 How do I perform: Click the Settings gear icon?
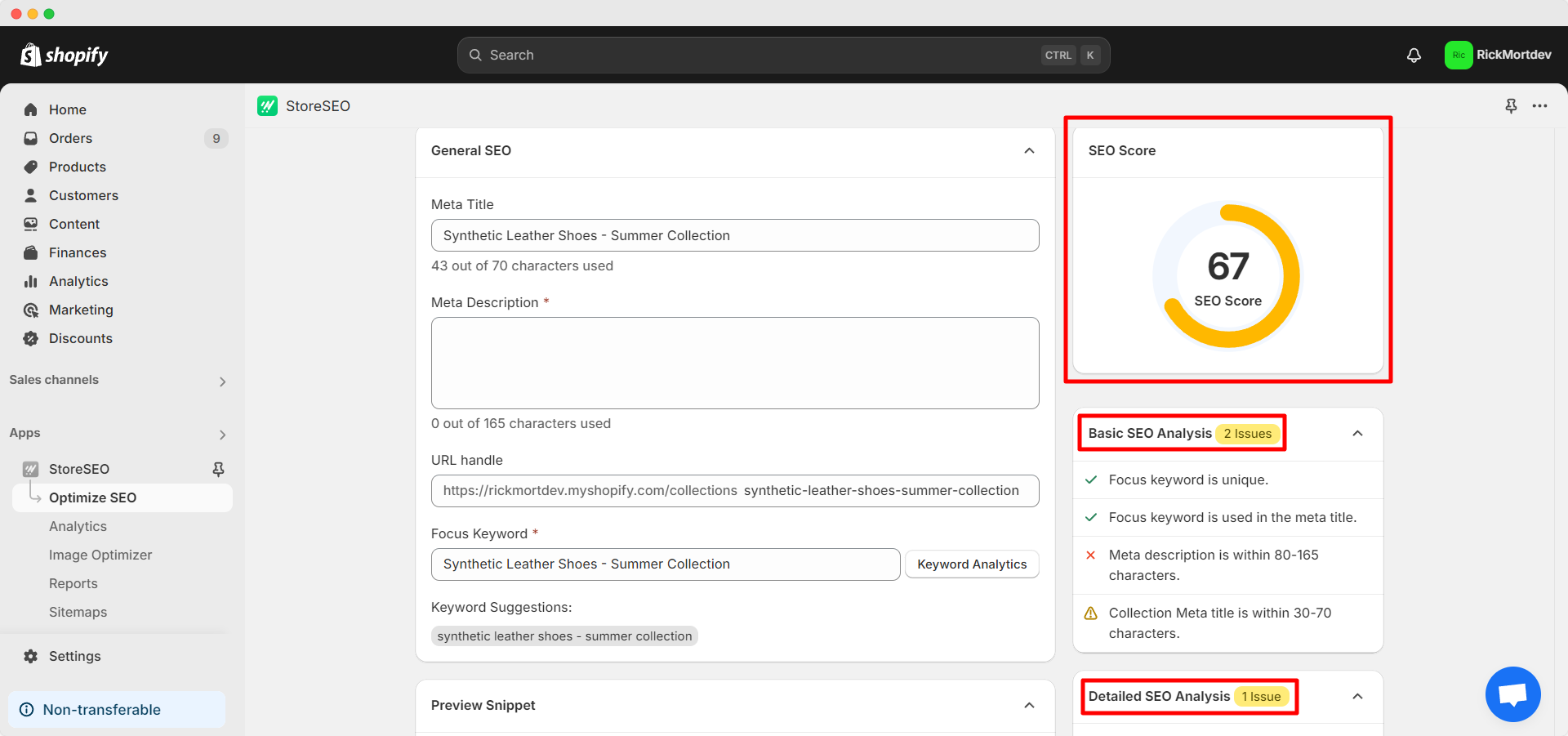pos(31,656)
